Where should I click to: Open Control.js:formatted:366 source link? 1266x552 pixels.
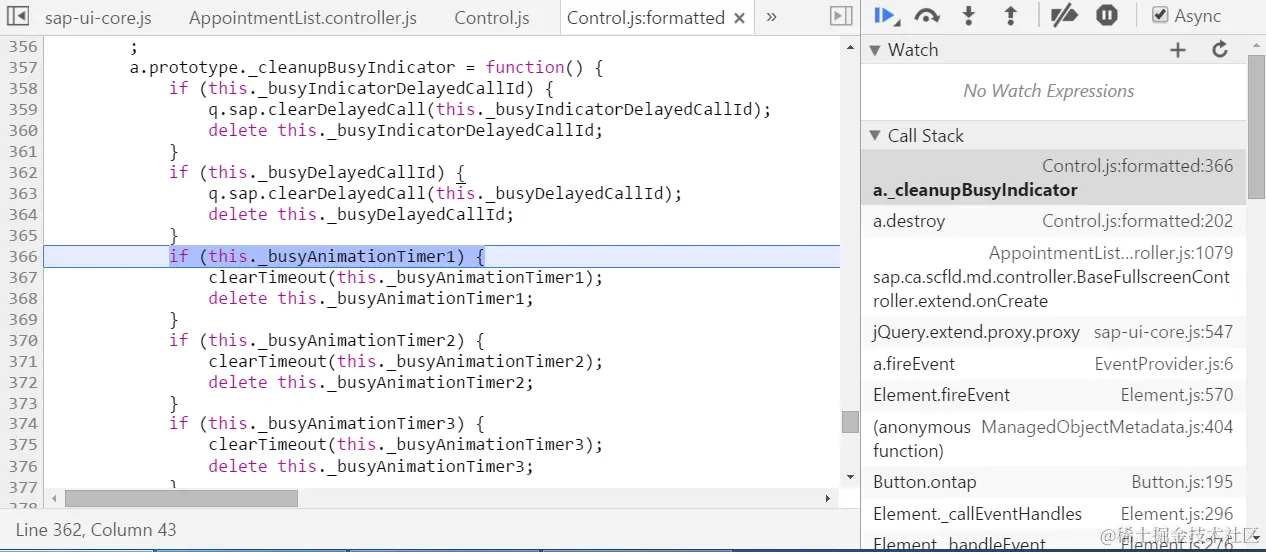1137,166
